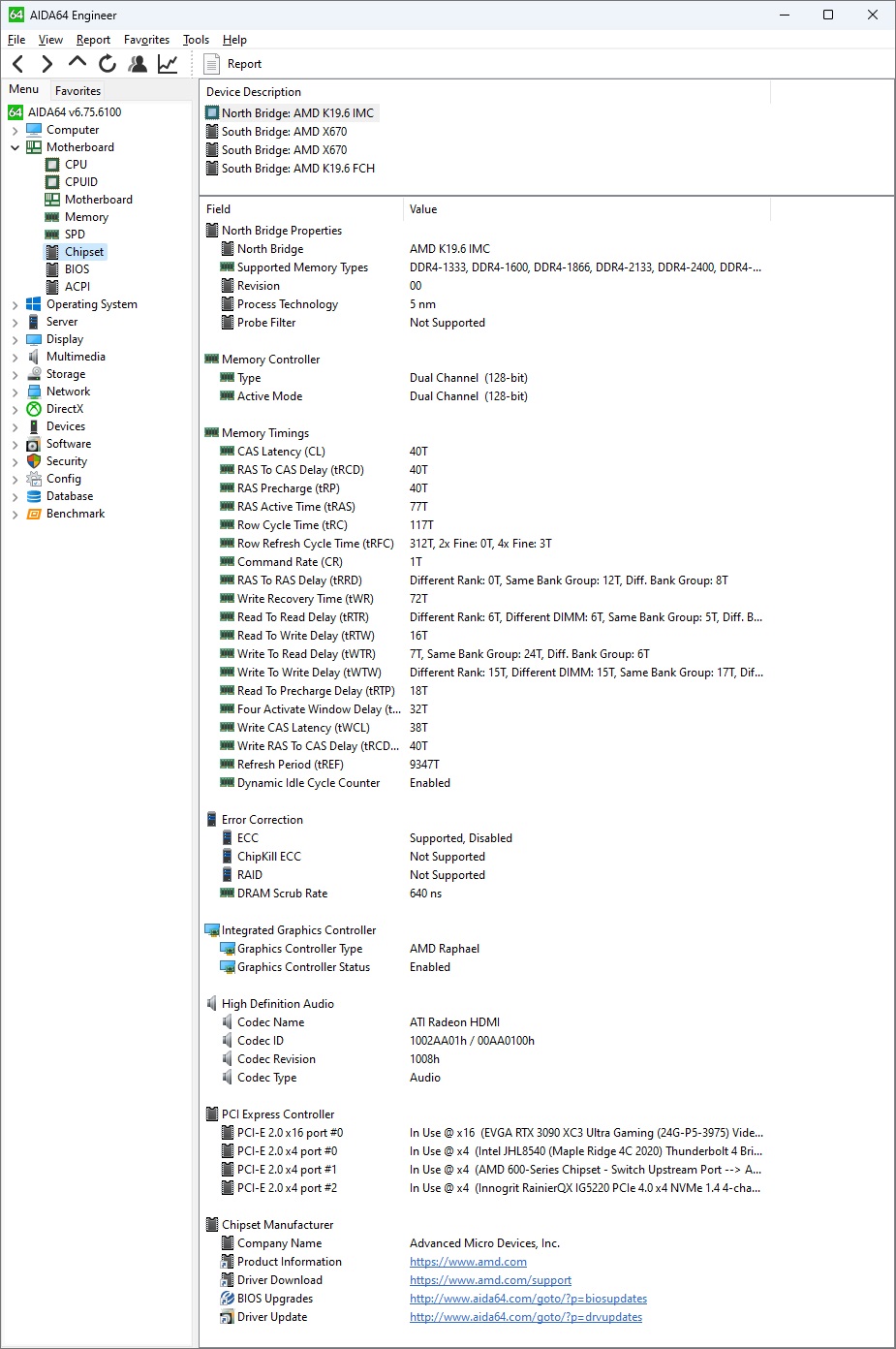Click the Back navigation arrow

tap(18, 64)
